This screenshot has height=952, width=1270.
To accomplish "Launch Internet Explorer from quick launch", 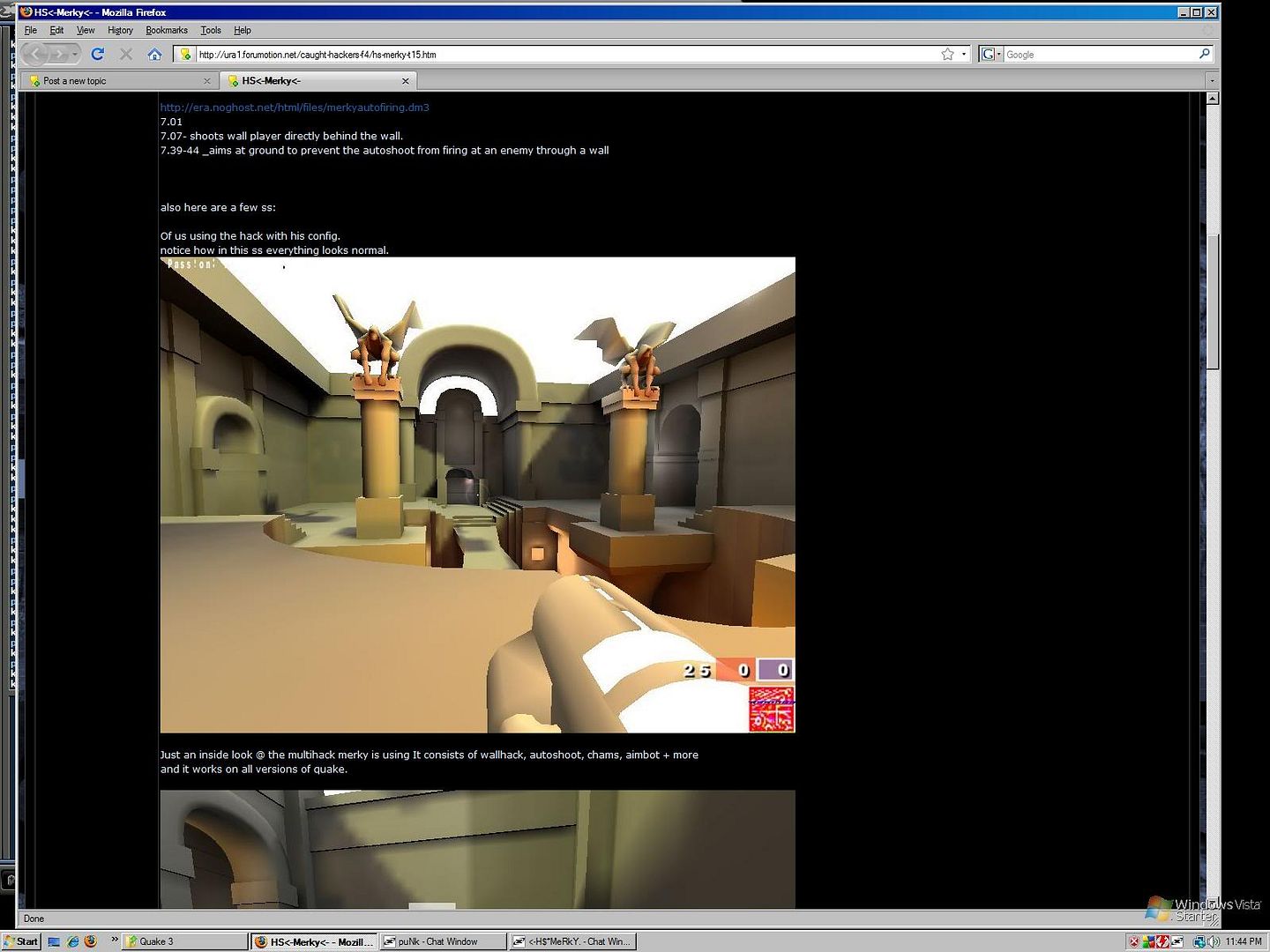I will pos(72,941).
